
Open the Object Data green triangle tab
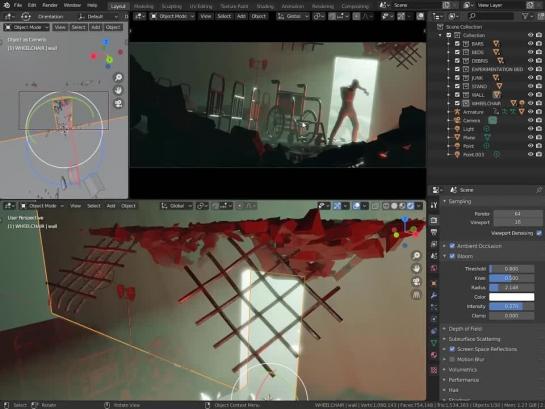click(x=434, y=343)
